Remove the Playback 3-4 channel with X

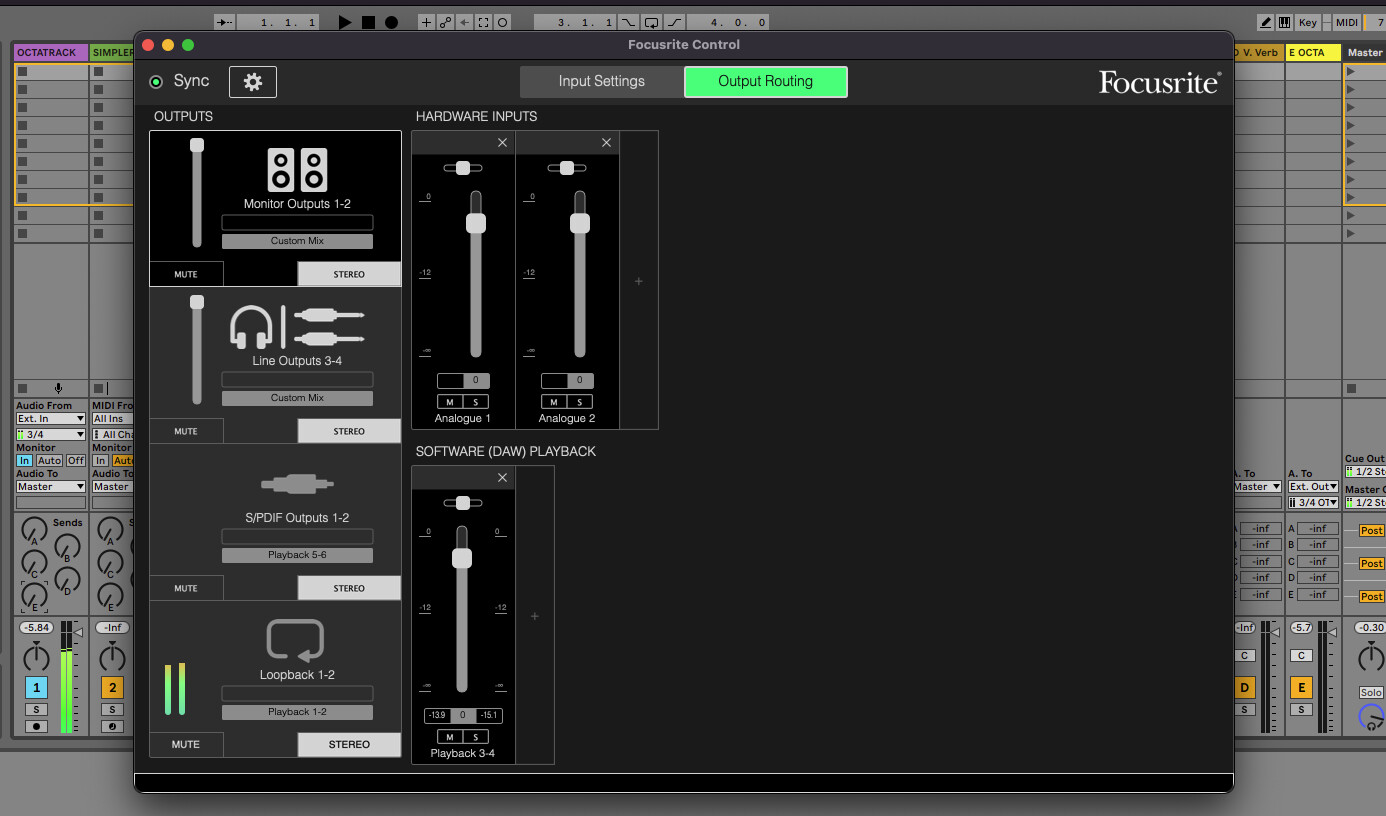pyautogui.click(x=502, y=478)
